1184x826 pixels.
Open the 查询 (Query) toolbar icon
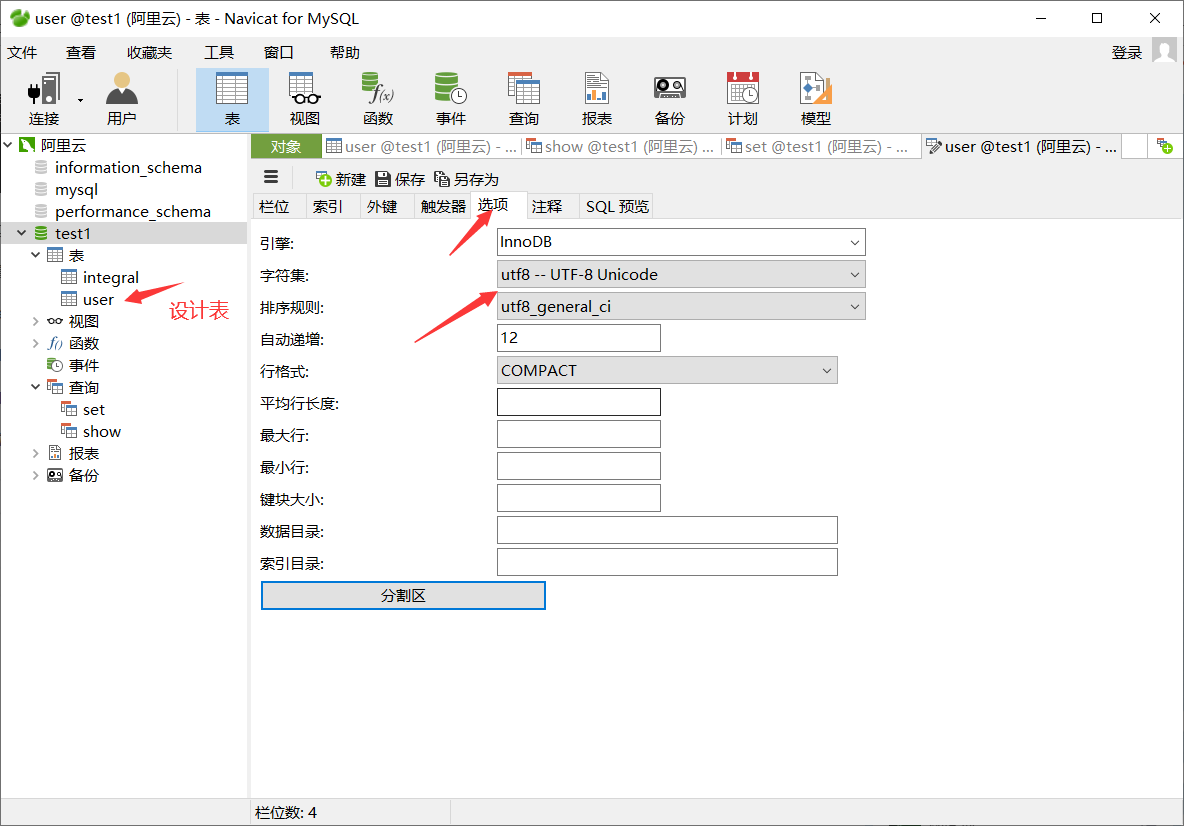[x=523, y=99]
